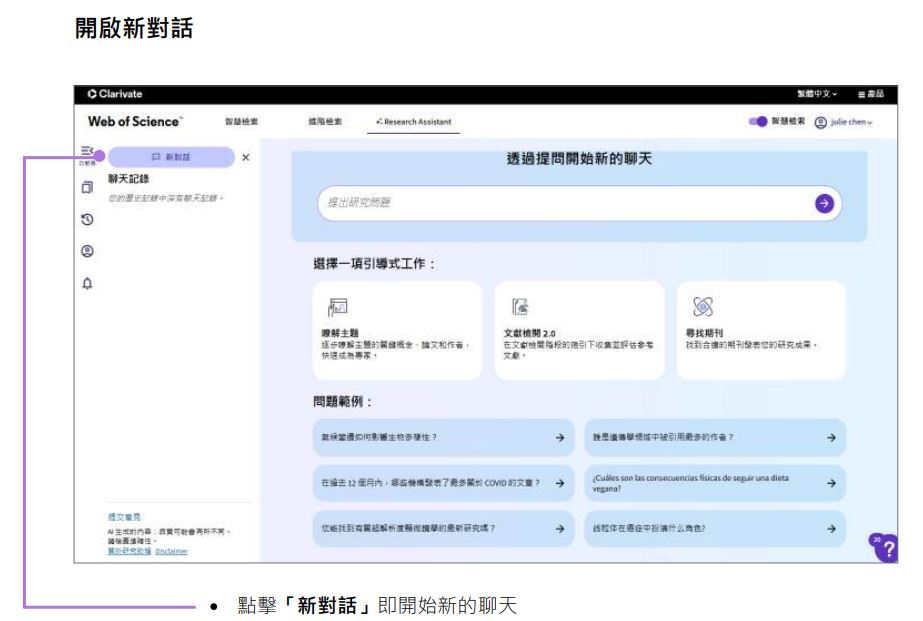The width and height of the screenshot is (923, 621).
Task: Toggle the 智慧檢索 smart search switch
Action: pyautogui.click(x=758, y=121)
